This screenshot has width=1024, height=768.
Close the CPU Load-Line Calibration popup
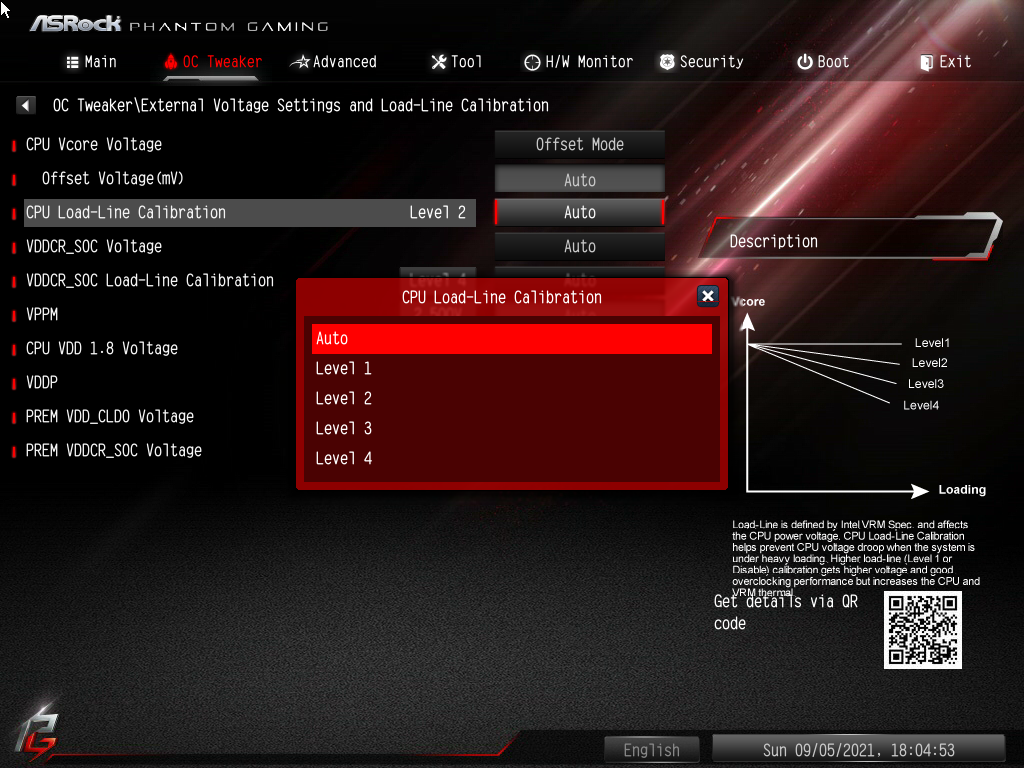707,296
